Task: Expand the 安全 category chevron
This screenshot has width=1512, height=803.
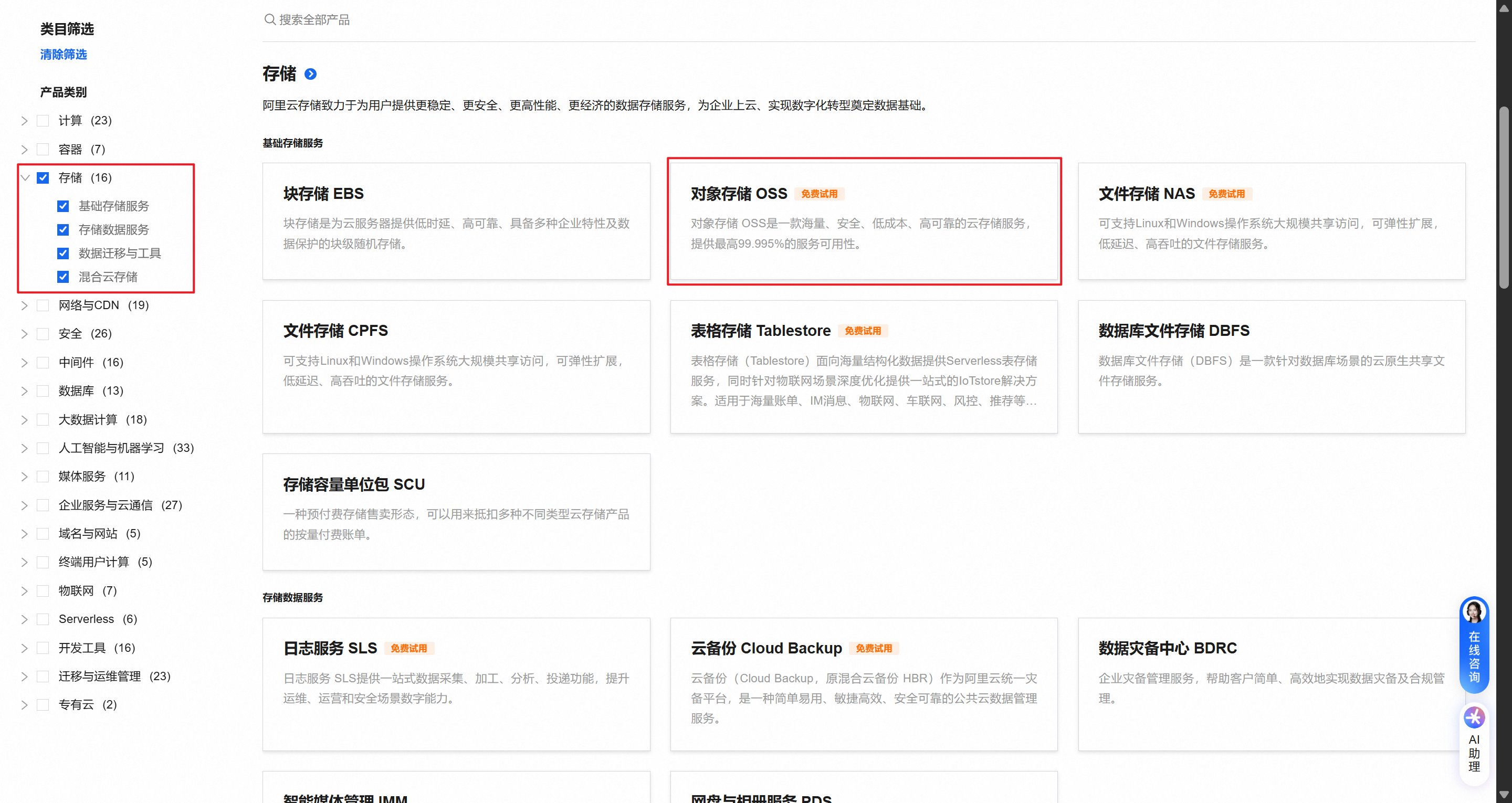Action: pyautogui.click(x=25, y=334)
